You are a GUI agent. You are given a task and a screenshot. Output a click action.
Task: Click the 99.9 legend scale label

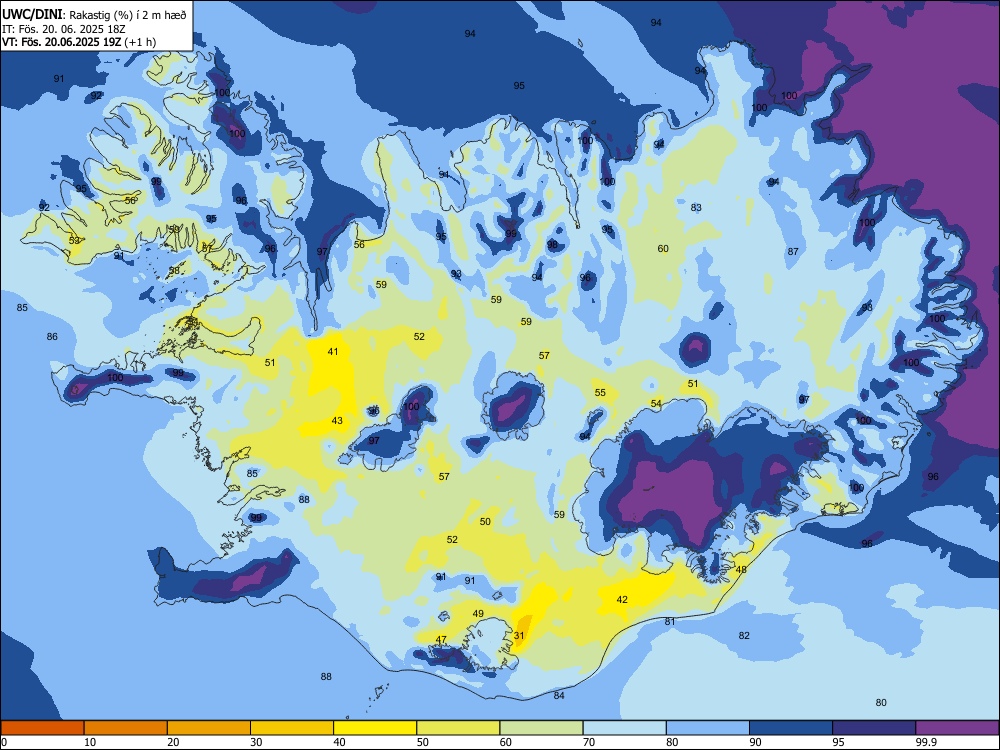[925, 742]
